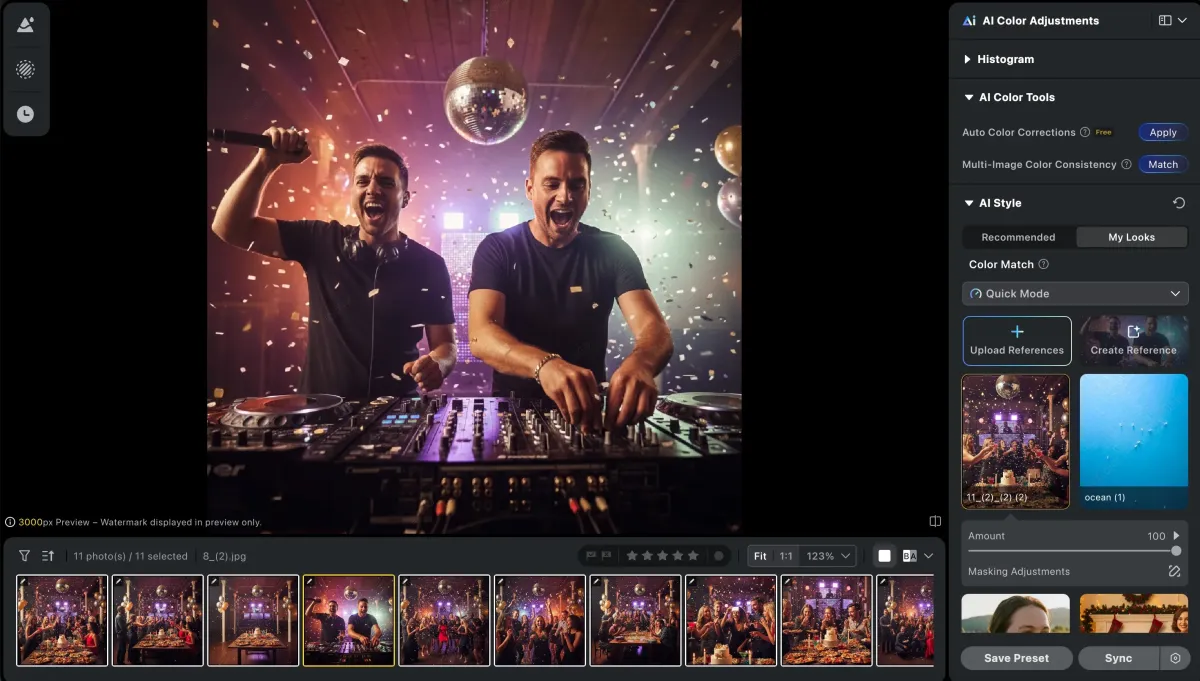
Task: Click the info icon beside Auto Color Corrections
Action: pos(1085,132)
